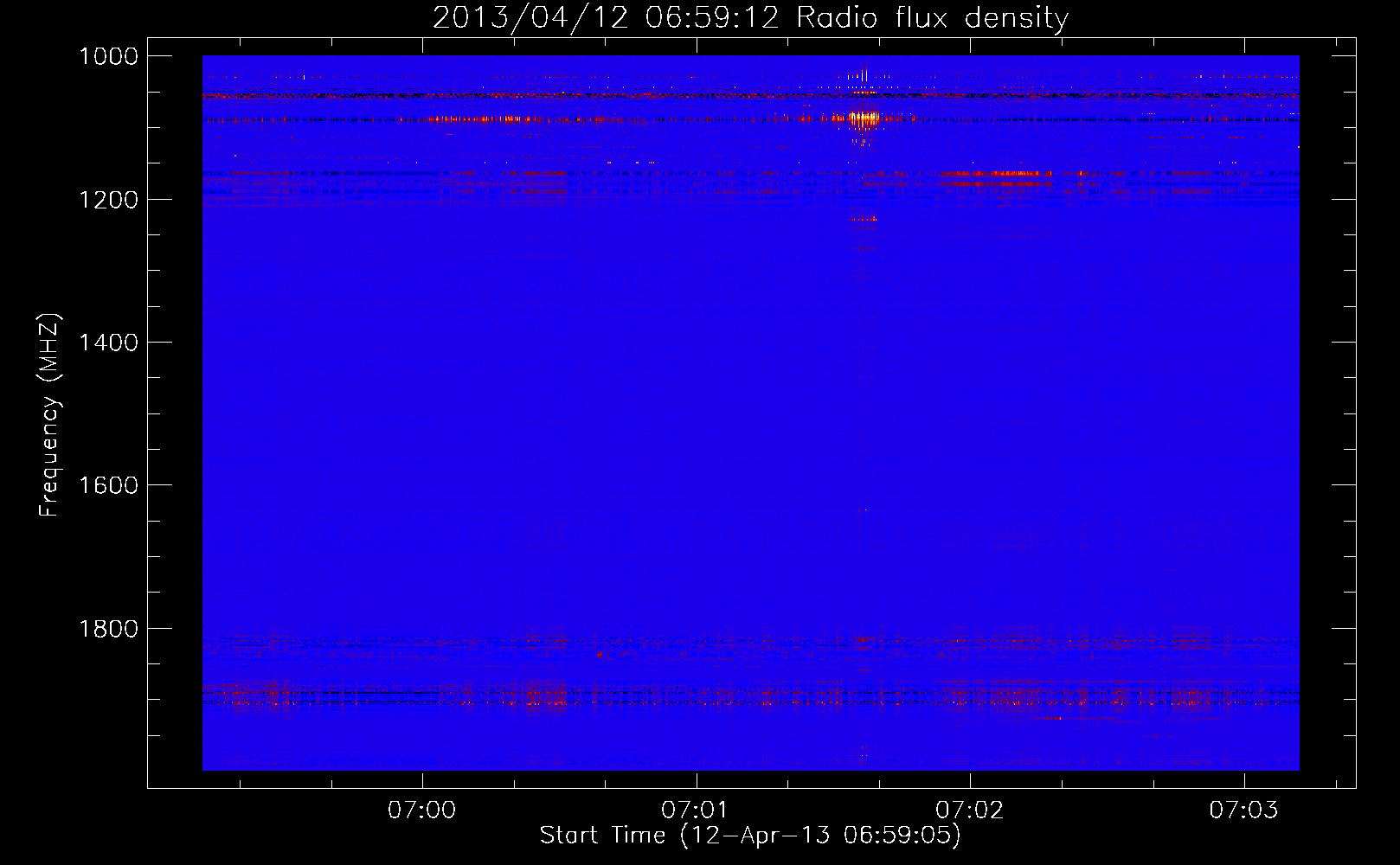The height and width of the screenshot is (865, 1400).
Task: Click the 1600 frequency tick label
Action: tap(108, 485)
